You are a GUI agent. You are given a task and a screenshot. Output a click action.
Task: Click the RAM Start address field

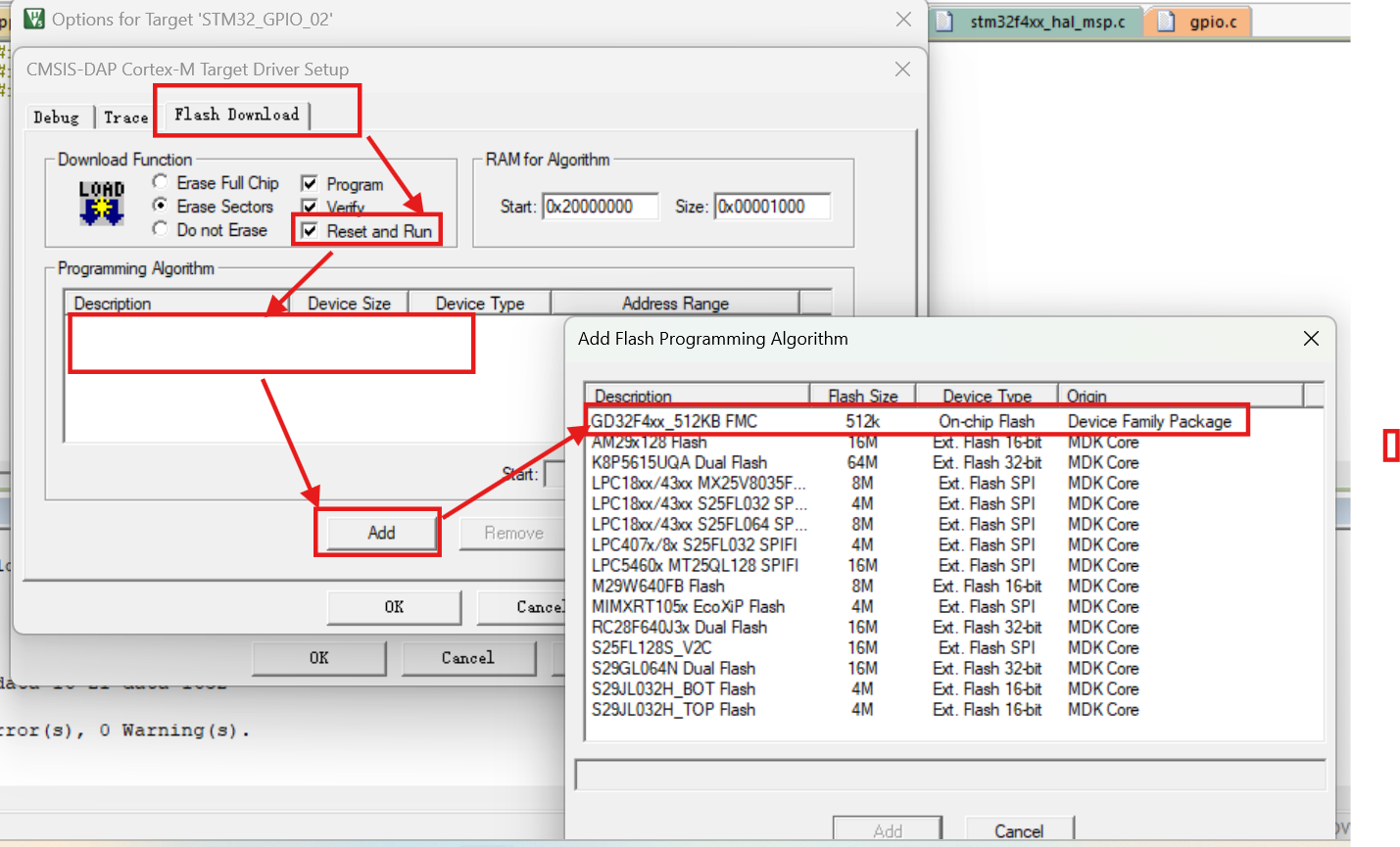point(601,207)
